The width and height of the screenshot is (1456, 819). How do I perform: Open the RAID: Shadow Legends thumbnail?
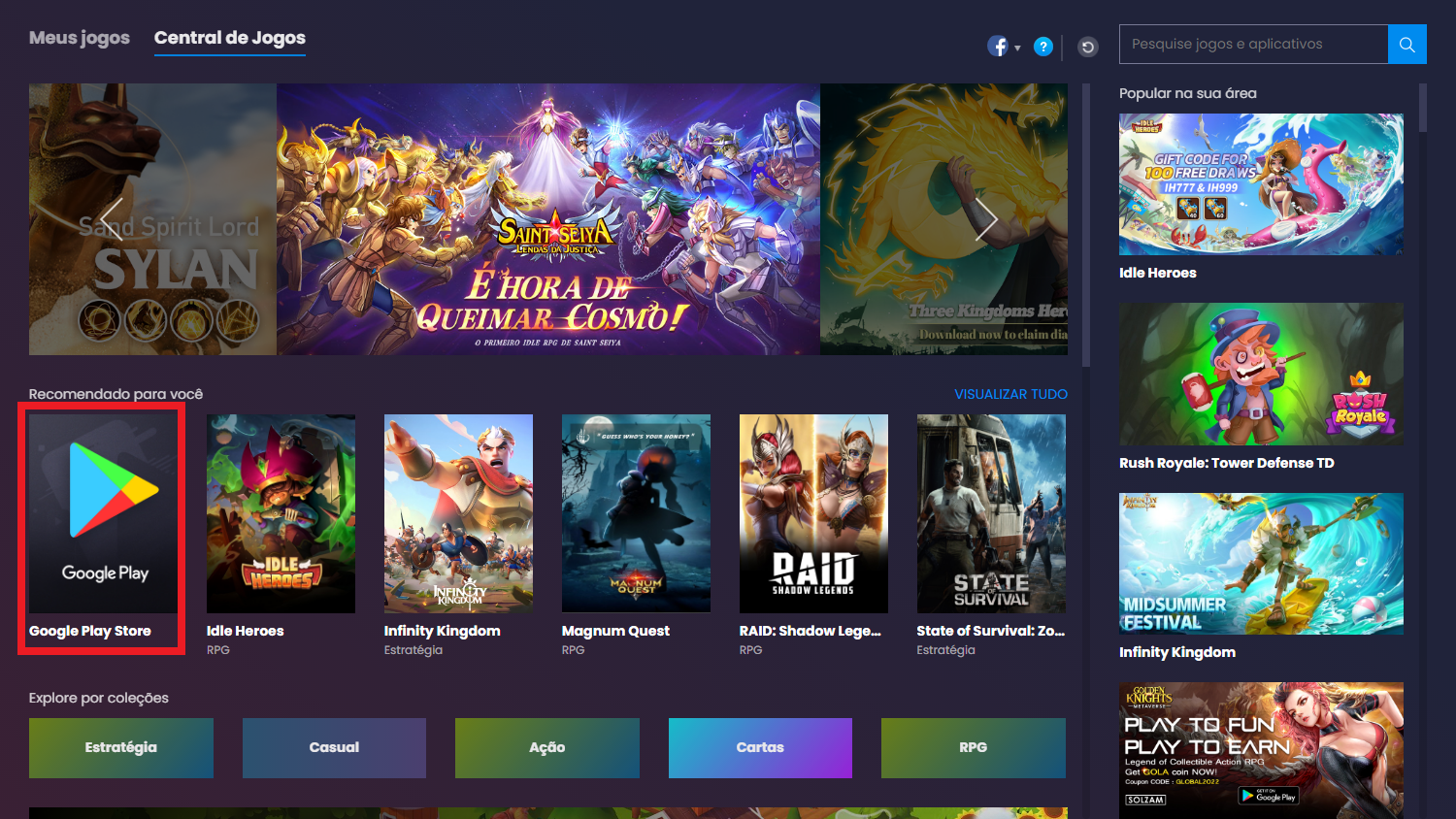click(x=813, y=512)
